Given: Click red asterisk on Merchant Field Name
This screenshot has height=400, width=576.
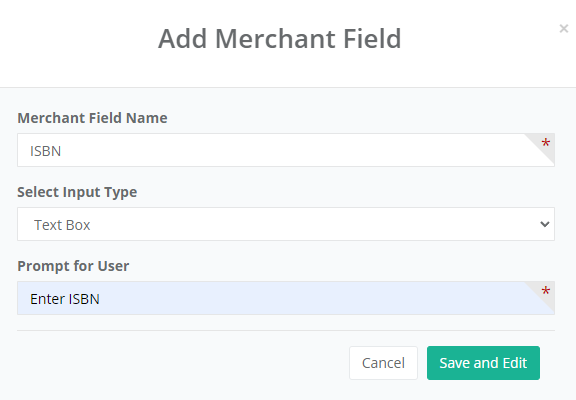Looking at the screenshot, I should (546, 143).
